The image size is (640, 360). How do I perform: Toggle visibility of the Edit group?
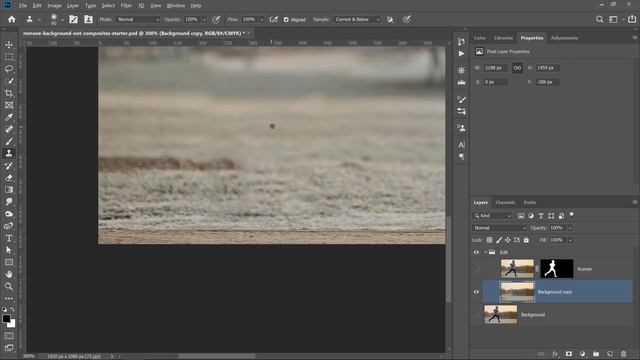point(476,252)
